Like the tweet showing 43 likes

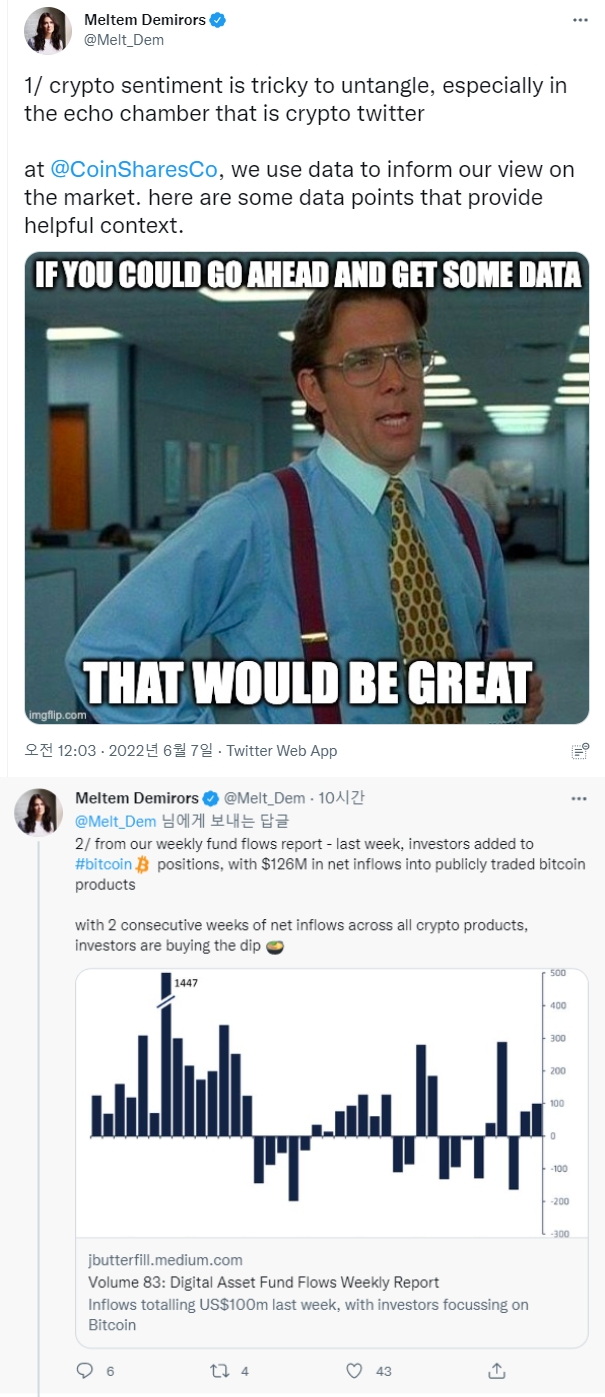[355, 1370]
